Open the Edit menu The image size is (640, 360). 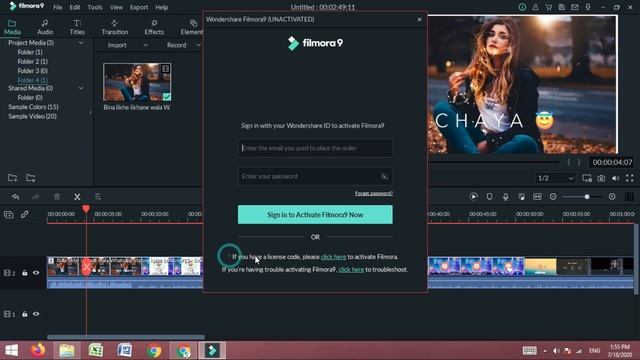[x=75, y=7]
